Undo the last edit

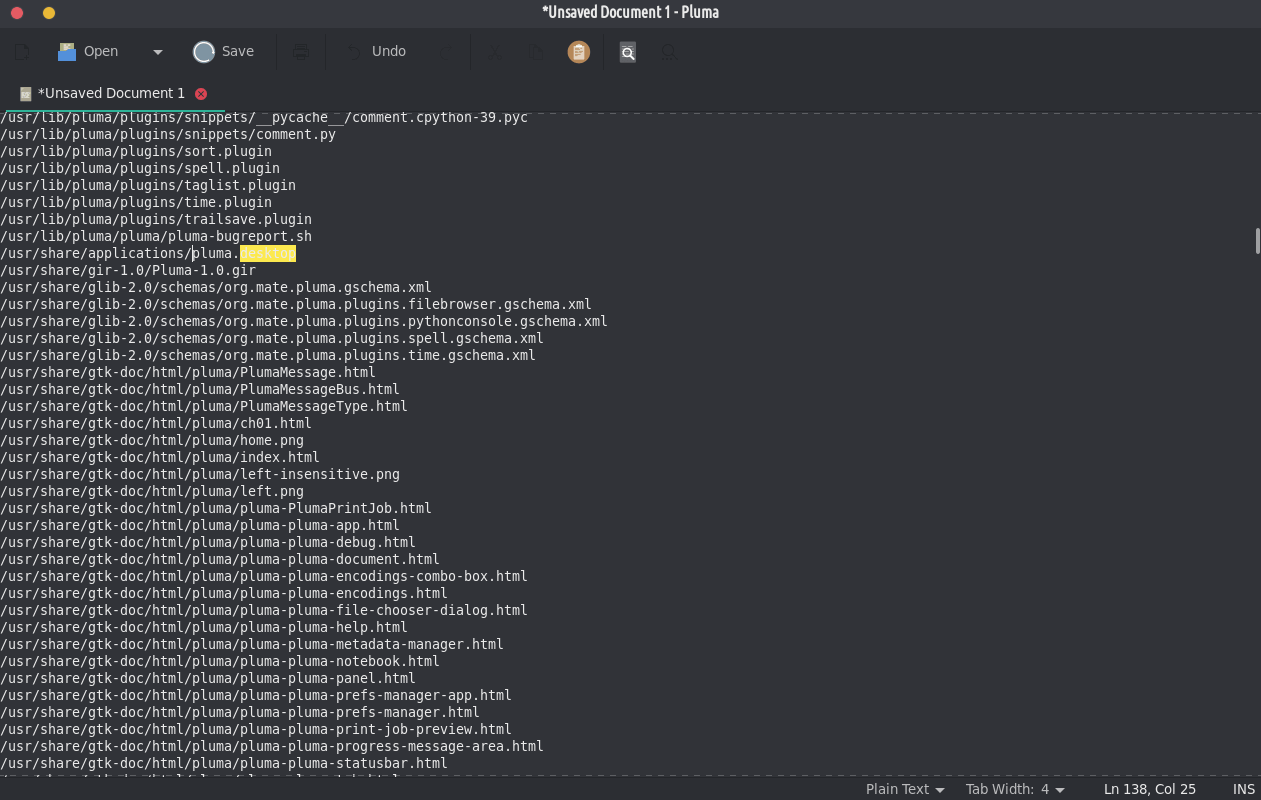click(376, 52)
